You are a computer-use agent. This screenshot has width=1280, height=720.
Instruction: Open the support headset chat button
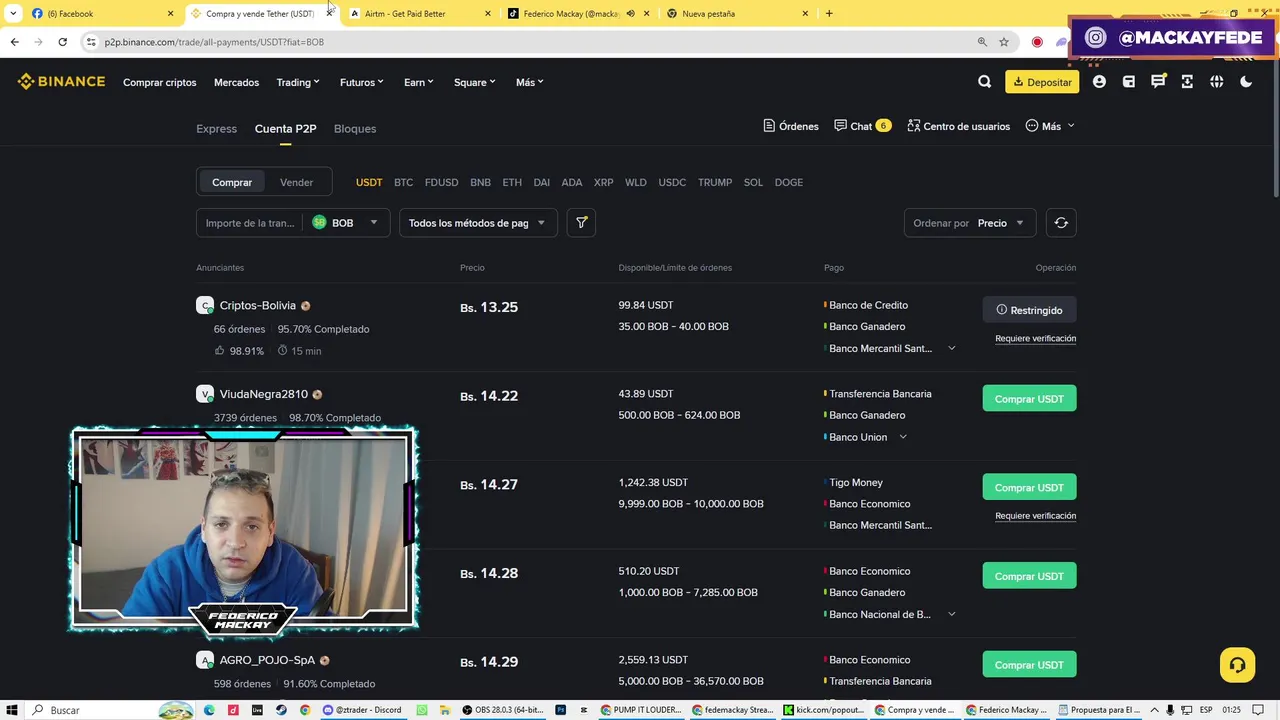[x=1237, y=665]
